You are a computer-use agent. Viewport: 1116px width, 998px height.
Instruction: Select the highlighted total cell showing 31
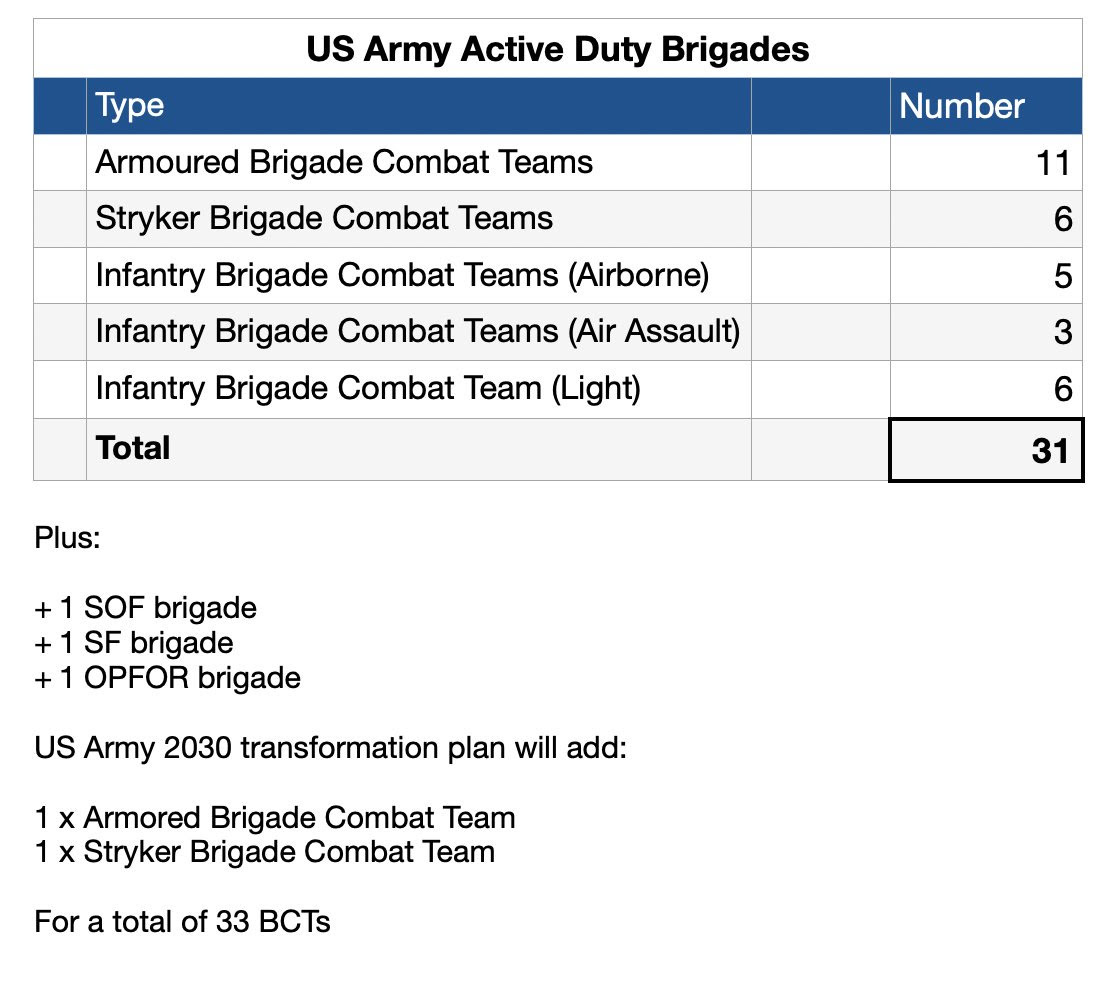[x=986, y=450]
